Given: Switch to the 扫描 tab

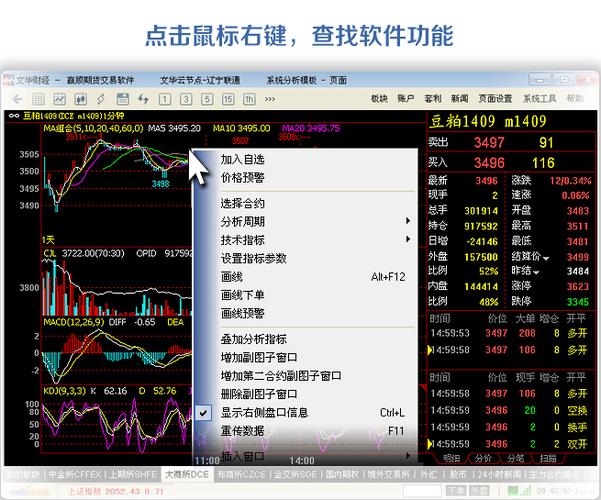Looking at the screenshot, I should (x=548, y=458).
